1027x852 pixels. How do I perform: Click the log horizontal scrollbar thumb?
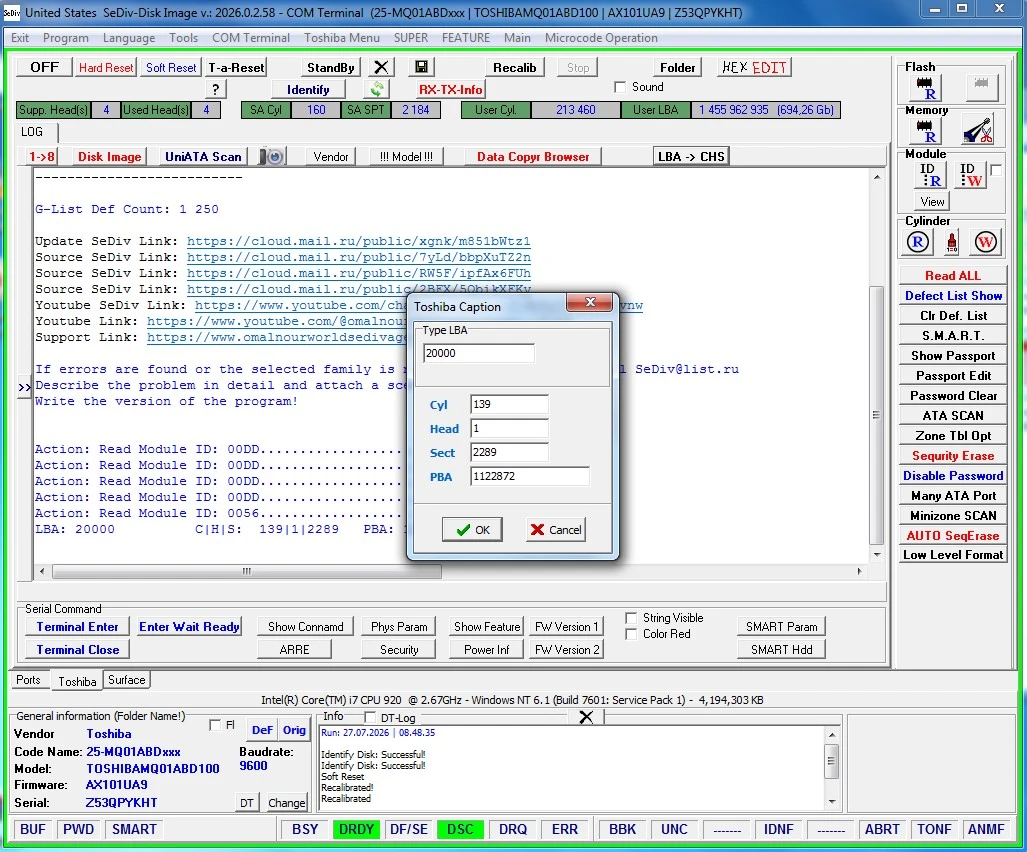(247, 571)
